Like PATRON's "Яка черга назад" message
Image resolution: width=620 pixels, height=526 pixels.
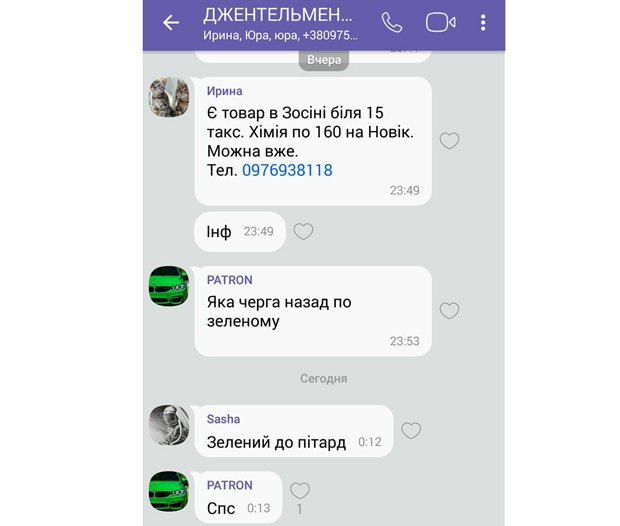point(450,310)
